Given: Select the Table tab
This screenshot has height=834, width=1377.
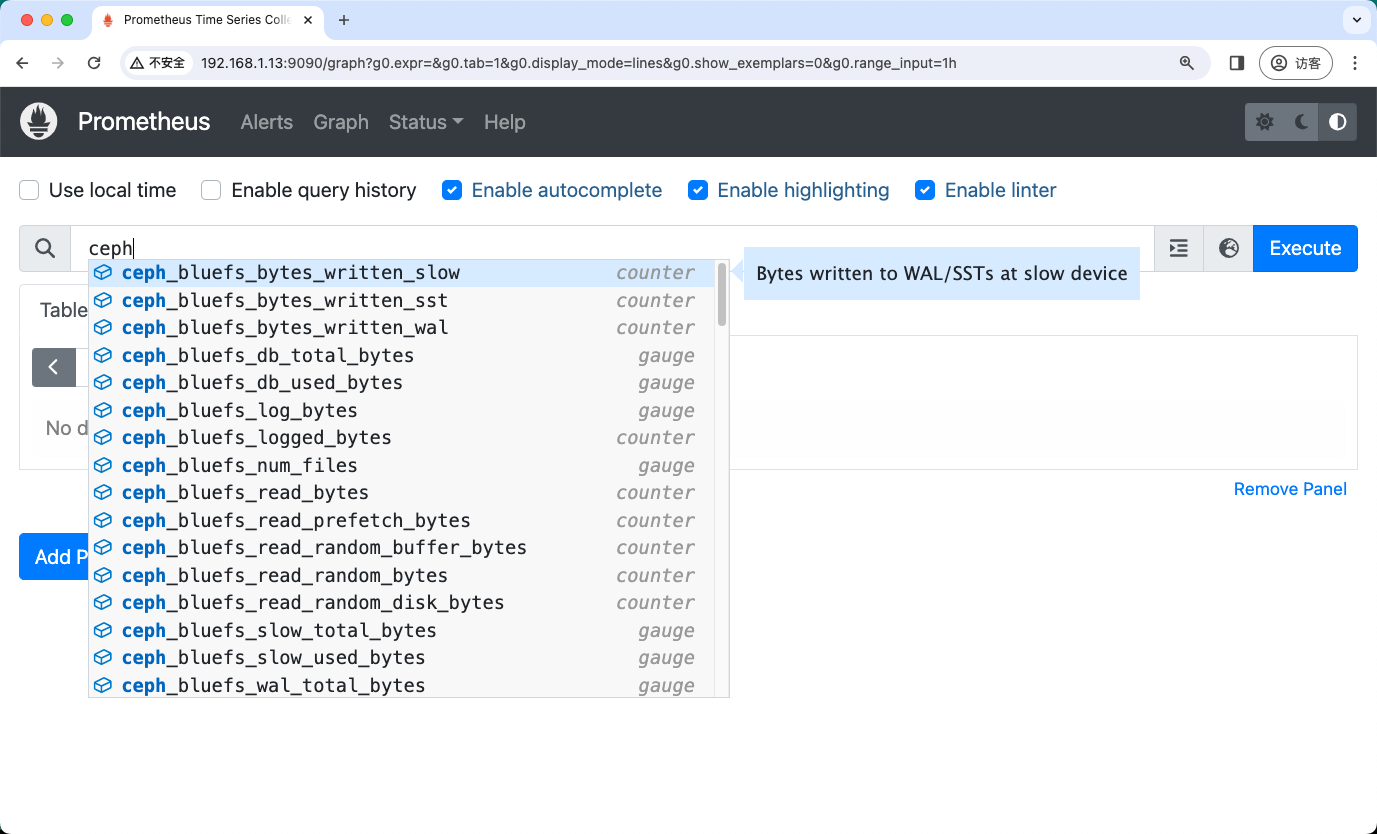Looking at the screenshot, I should 64,310.
